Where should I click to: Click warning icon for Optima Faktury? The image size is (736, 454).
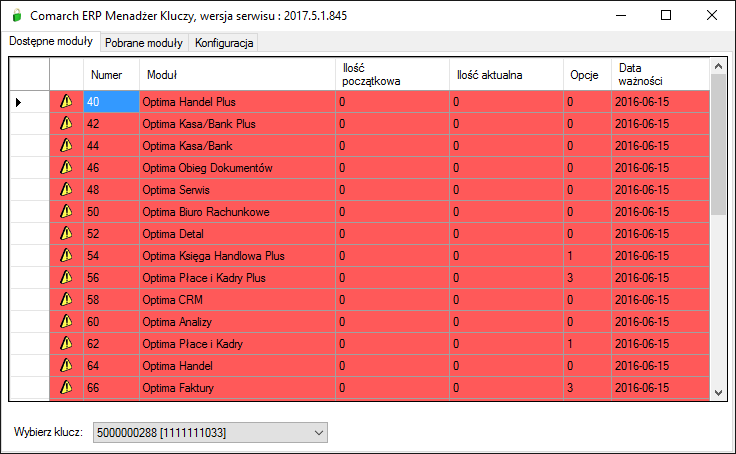click(x=66, y=388)
